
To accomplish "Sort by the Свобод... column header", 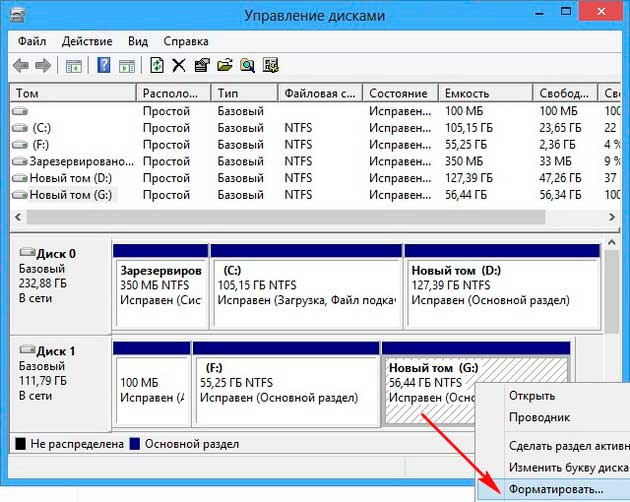I will pos(565,93).
